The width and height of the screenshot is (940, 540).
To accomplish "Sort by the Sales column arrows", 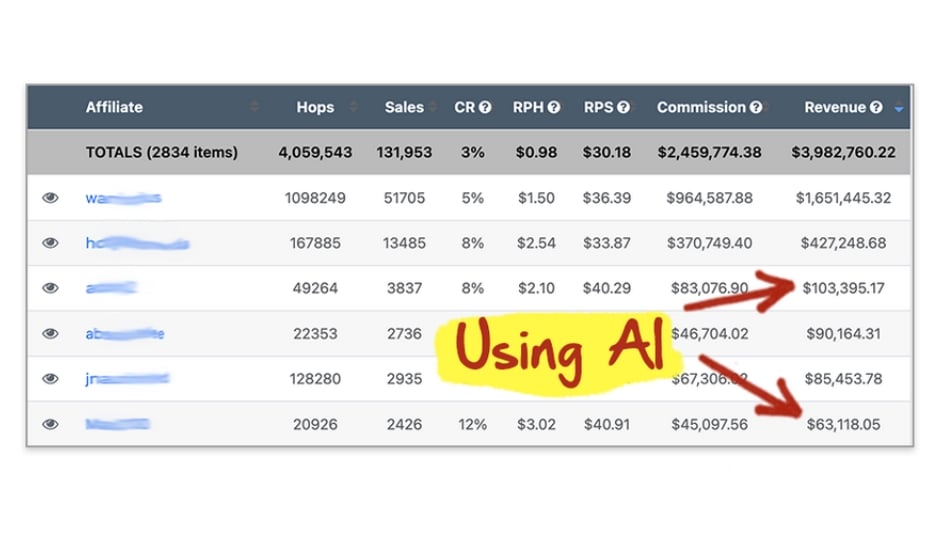I will 433,107.
